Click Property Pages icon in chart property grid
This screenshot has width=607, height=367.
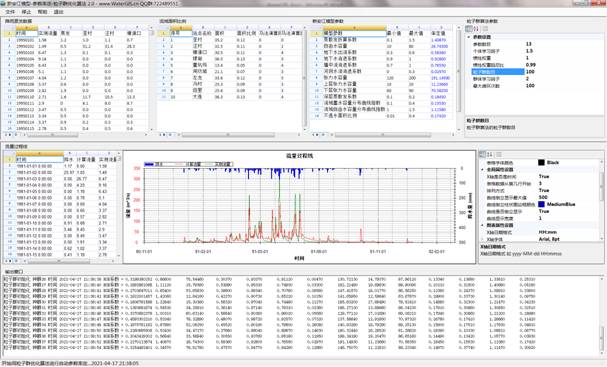499,154
